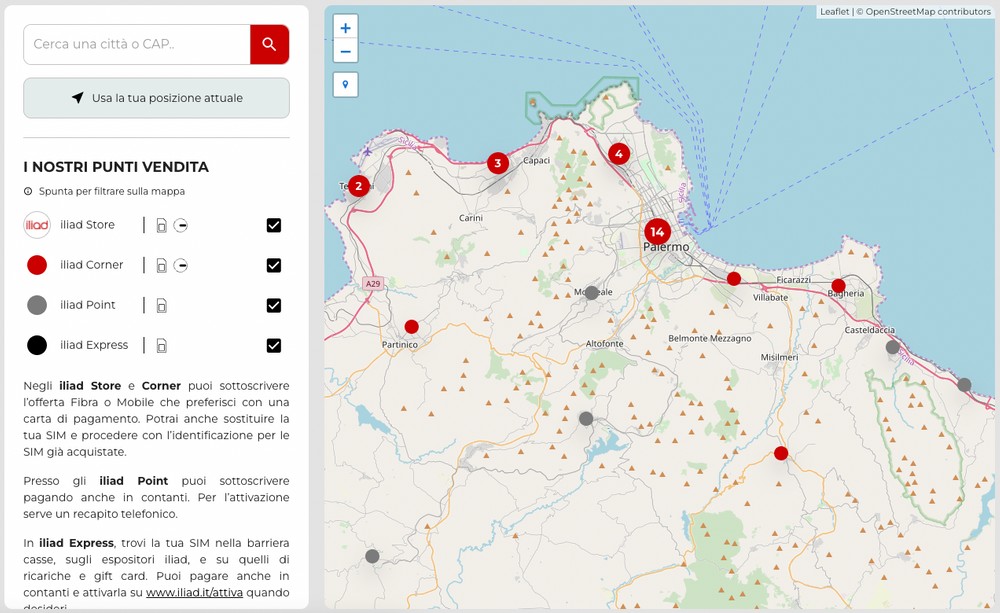
Task: Toggle the iliad Express filter checkbox
Action: point(274,346)
